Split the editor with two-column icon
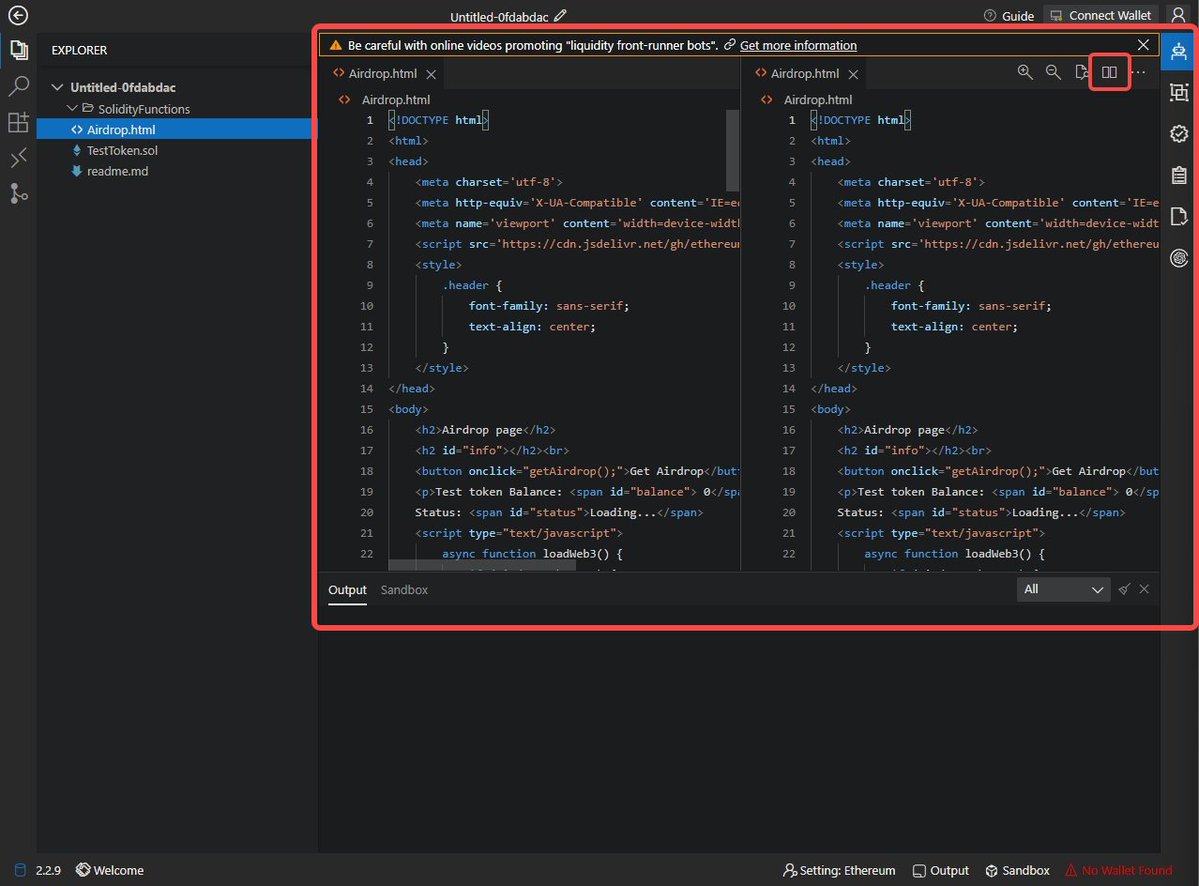The height and width of the screenshot is (886, 1199). [x=1109, y=72]
